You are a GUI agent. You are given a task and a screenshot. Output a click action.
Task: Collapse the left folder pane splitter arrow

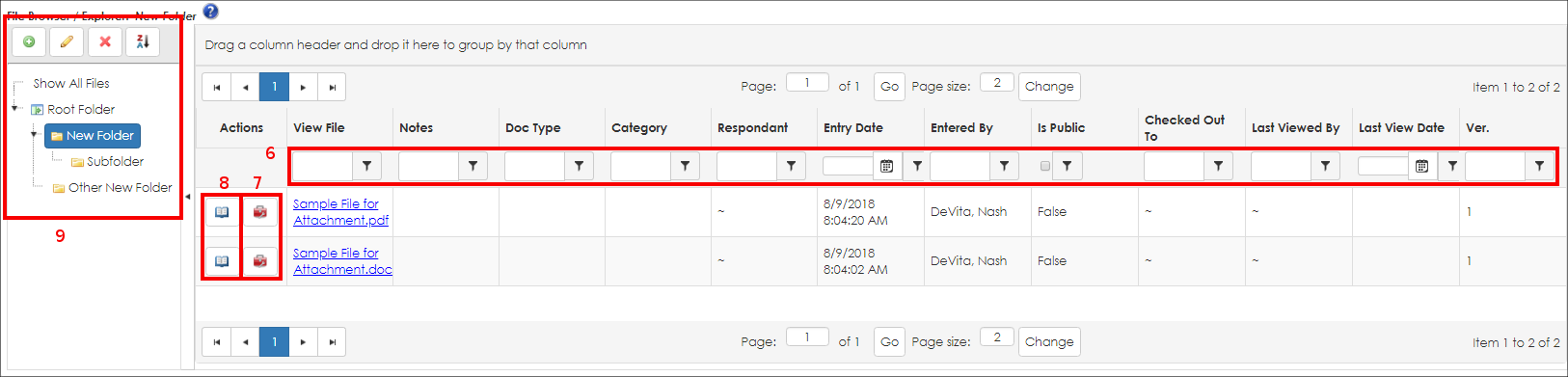188,197
